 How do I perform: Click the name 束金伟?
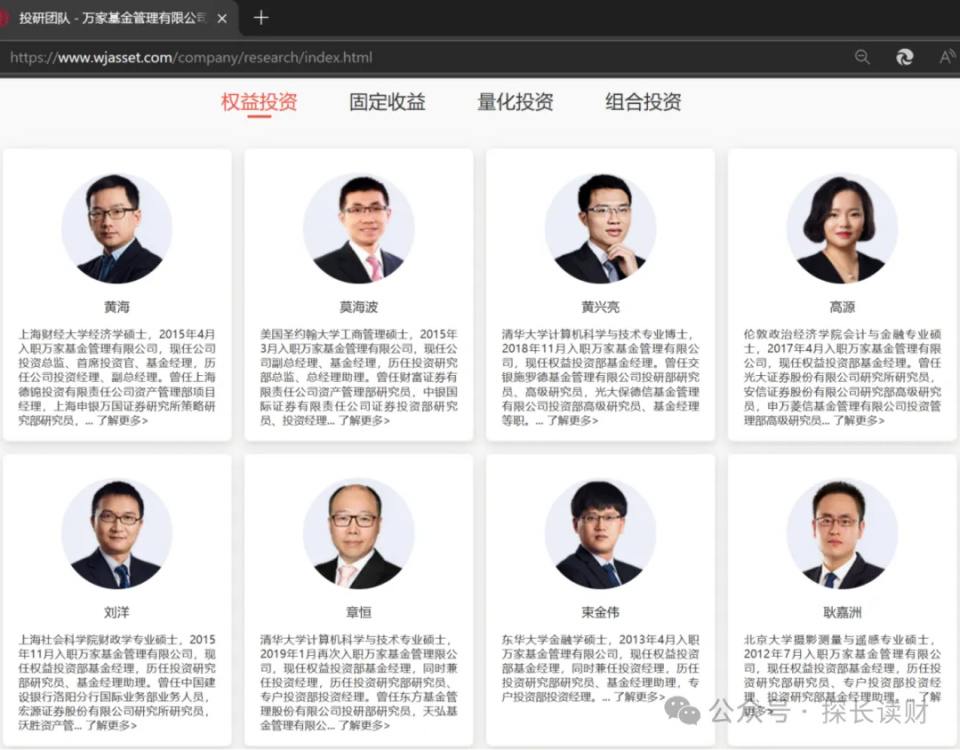pyautogui.click(x=600, y=612)
